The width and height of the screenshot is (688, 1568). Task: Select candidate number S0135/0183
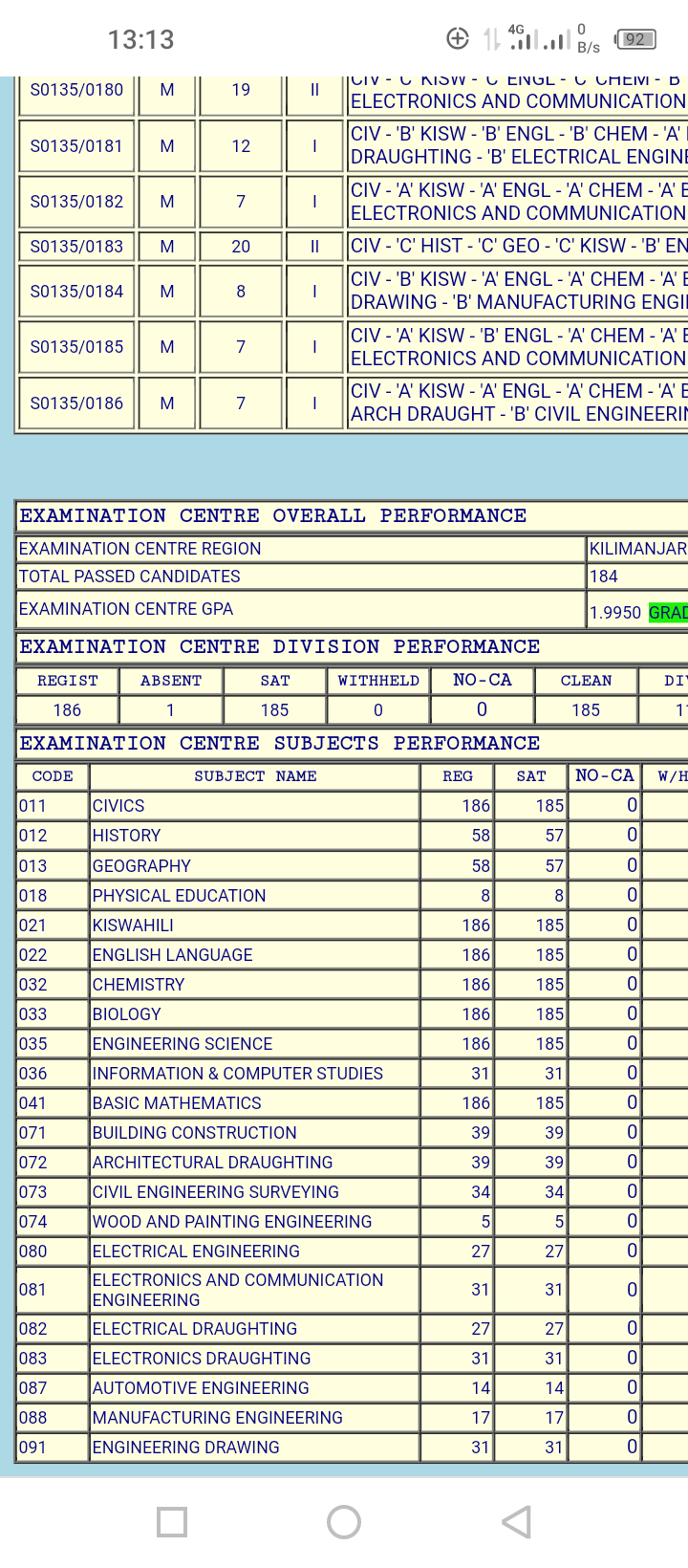click(76, 247)
